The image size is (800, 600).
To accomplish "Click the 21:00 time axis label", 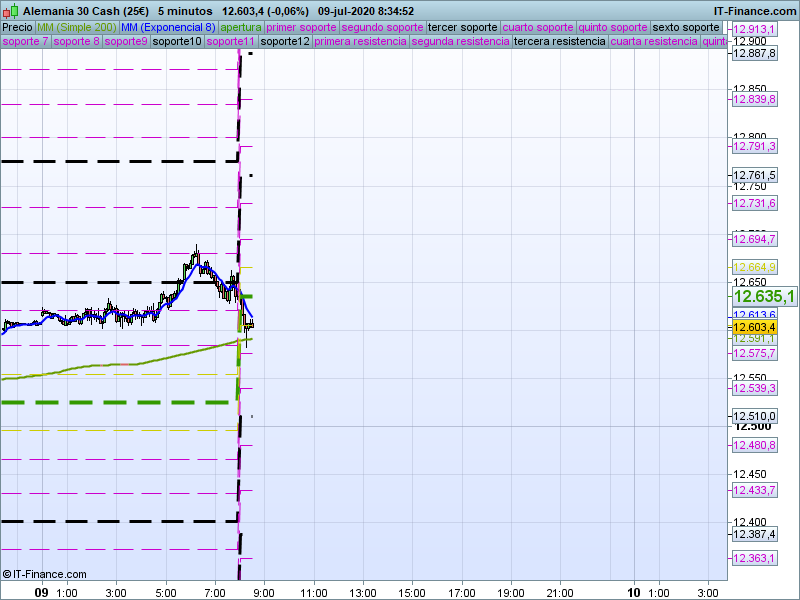I will [x=560, y=593].
